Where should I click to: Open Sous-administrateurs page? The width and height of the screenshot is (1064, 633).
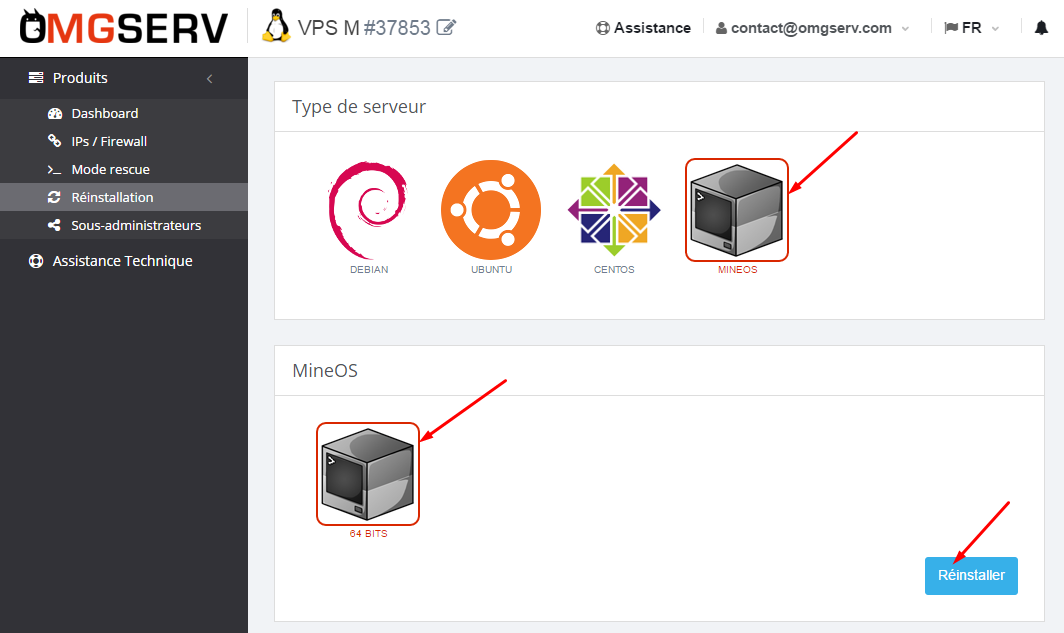(x=124, y=225)
